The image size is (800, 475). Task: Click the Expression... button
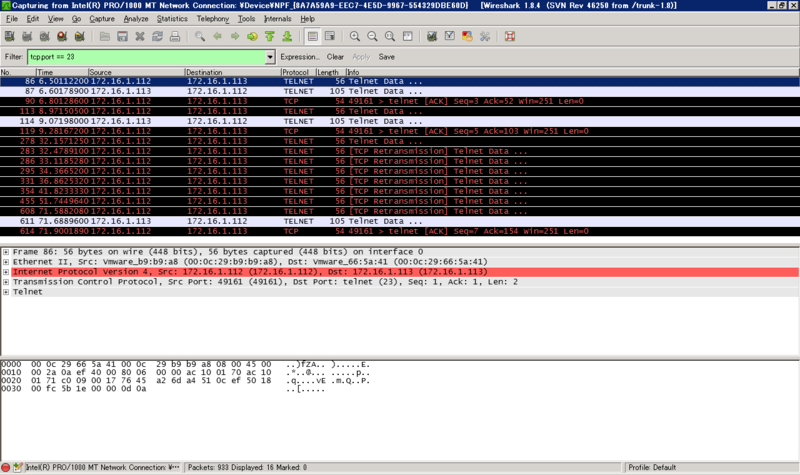tap(300, 57)
